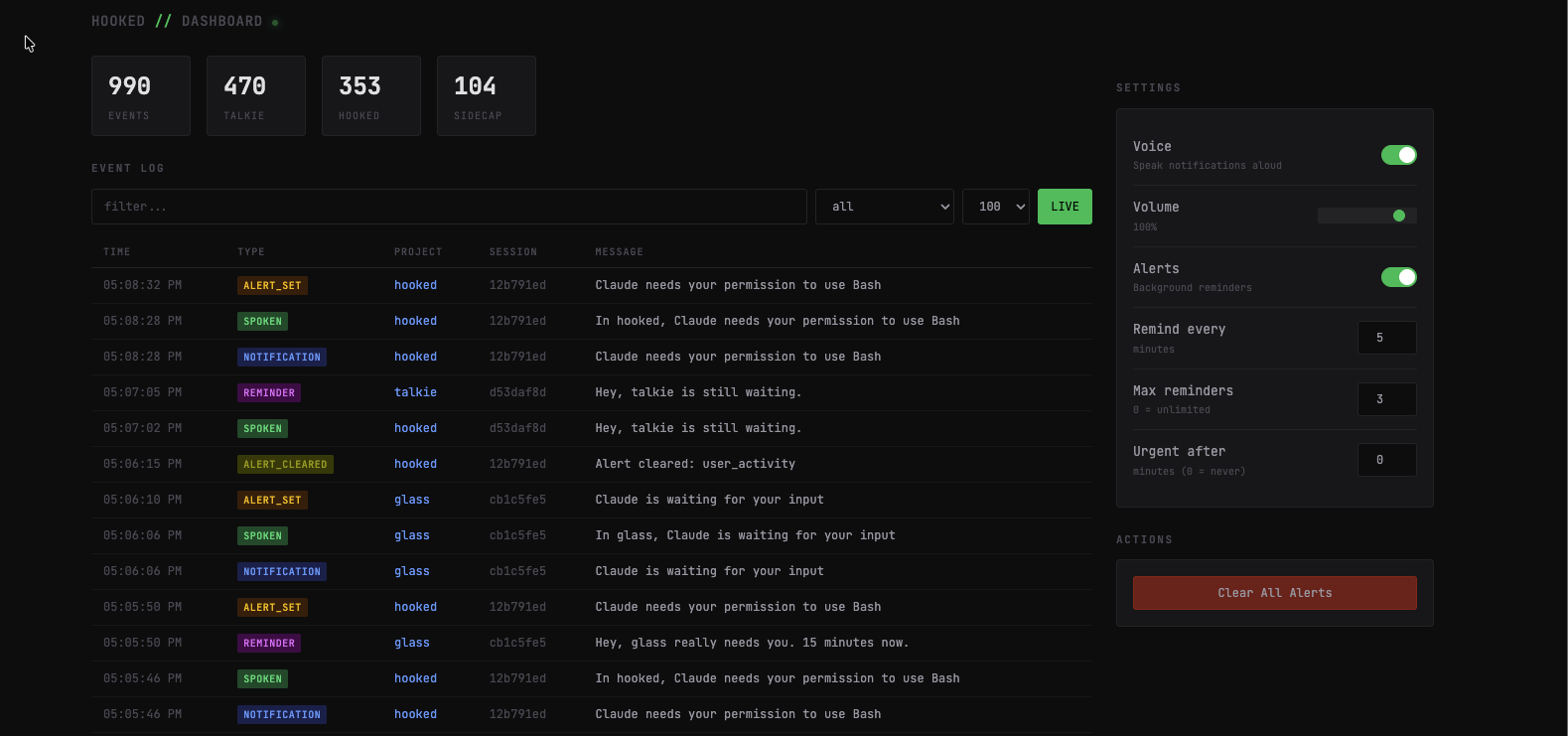
Task: Click the ALERT_SET badge at 05:06:10 PM
Action: click(272, 500)
